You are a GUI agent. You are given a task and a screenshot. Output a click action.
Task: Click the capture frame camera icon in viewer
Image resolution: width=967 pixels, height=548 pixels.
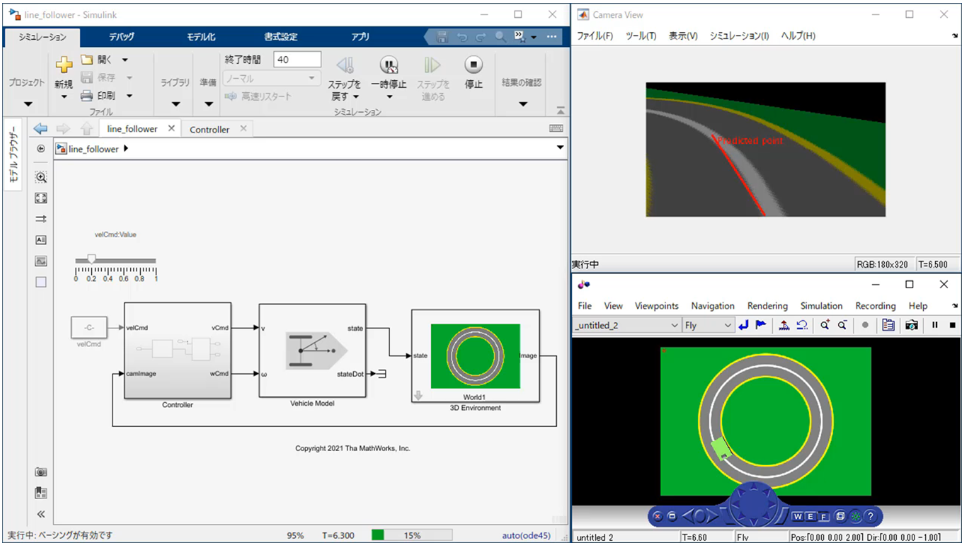click(911, 325)
